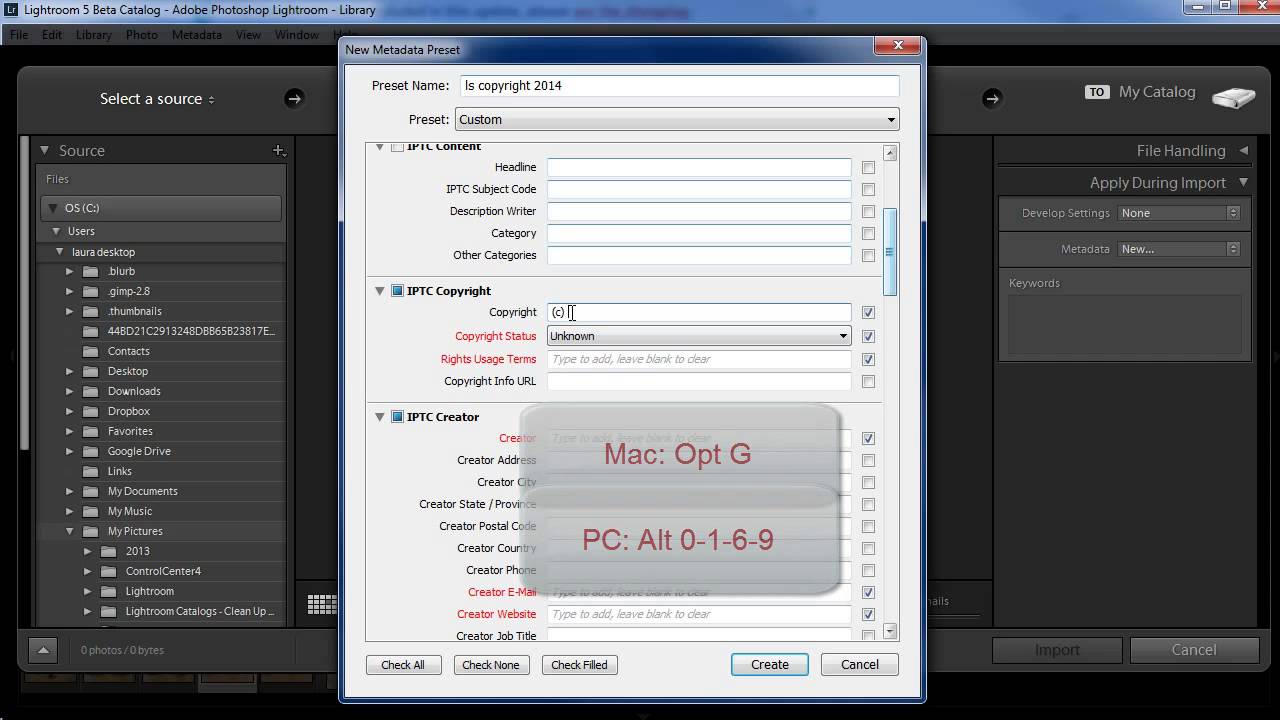Expand the Downloads folder
The image size is (1280, 720).
(70, 391)
